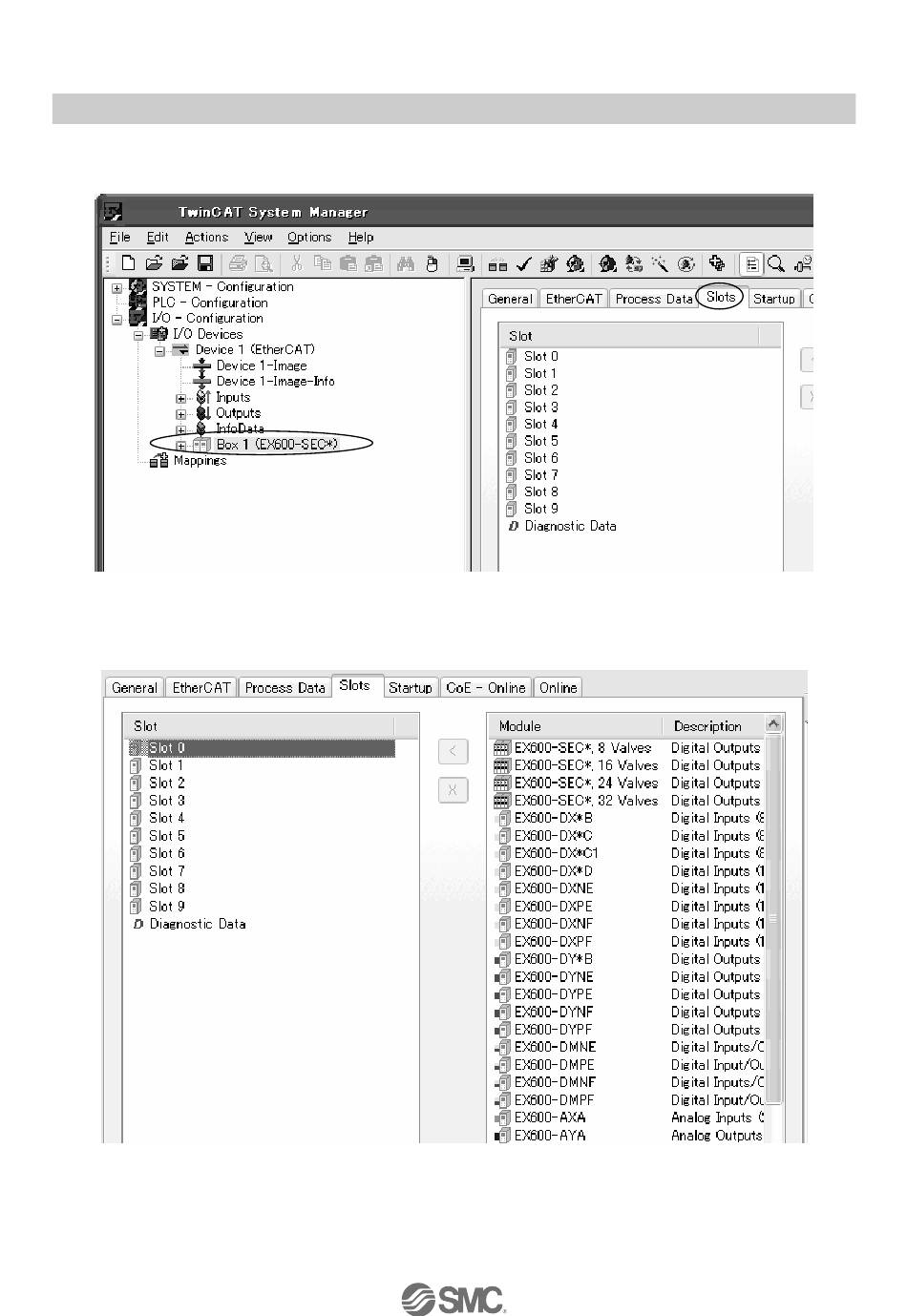This screenshot has height=1316, width=907.
Task: Select the EX600-AXA module icon
Action: click(x=503, y=1118)
